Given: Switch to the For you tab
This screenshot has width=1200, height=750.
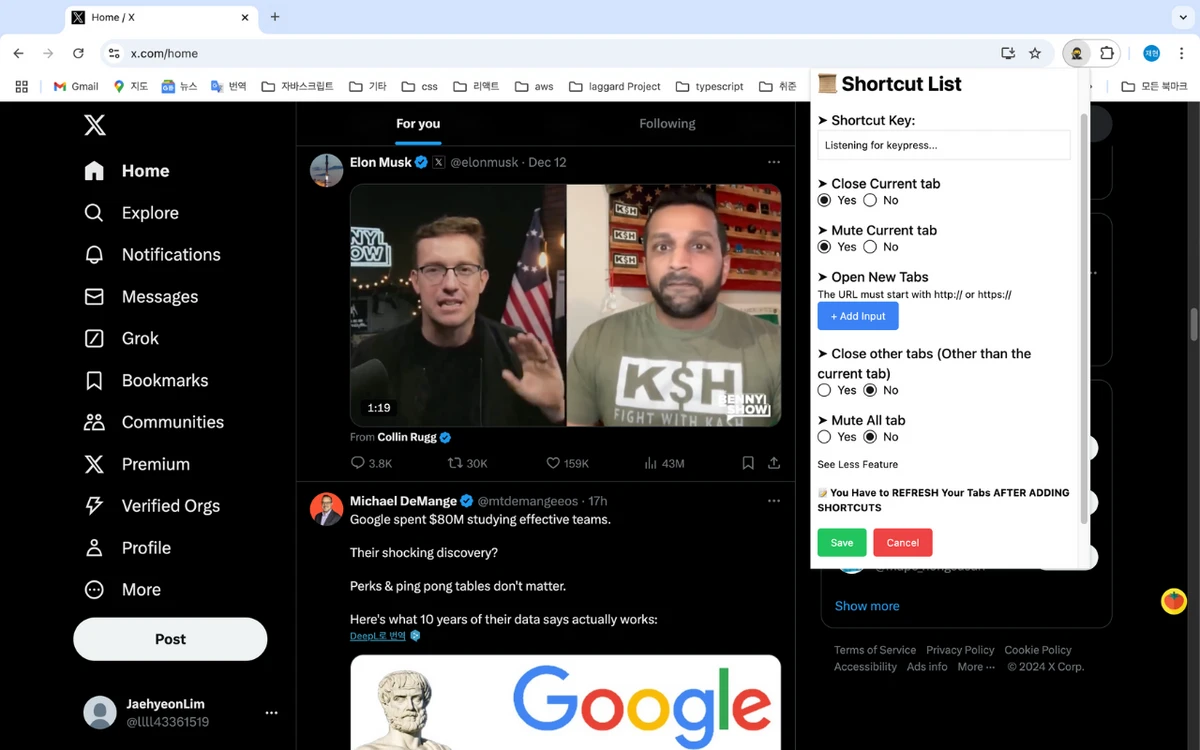Looking at the screenshot, I should pyautogui.click(x=418, y=124).
